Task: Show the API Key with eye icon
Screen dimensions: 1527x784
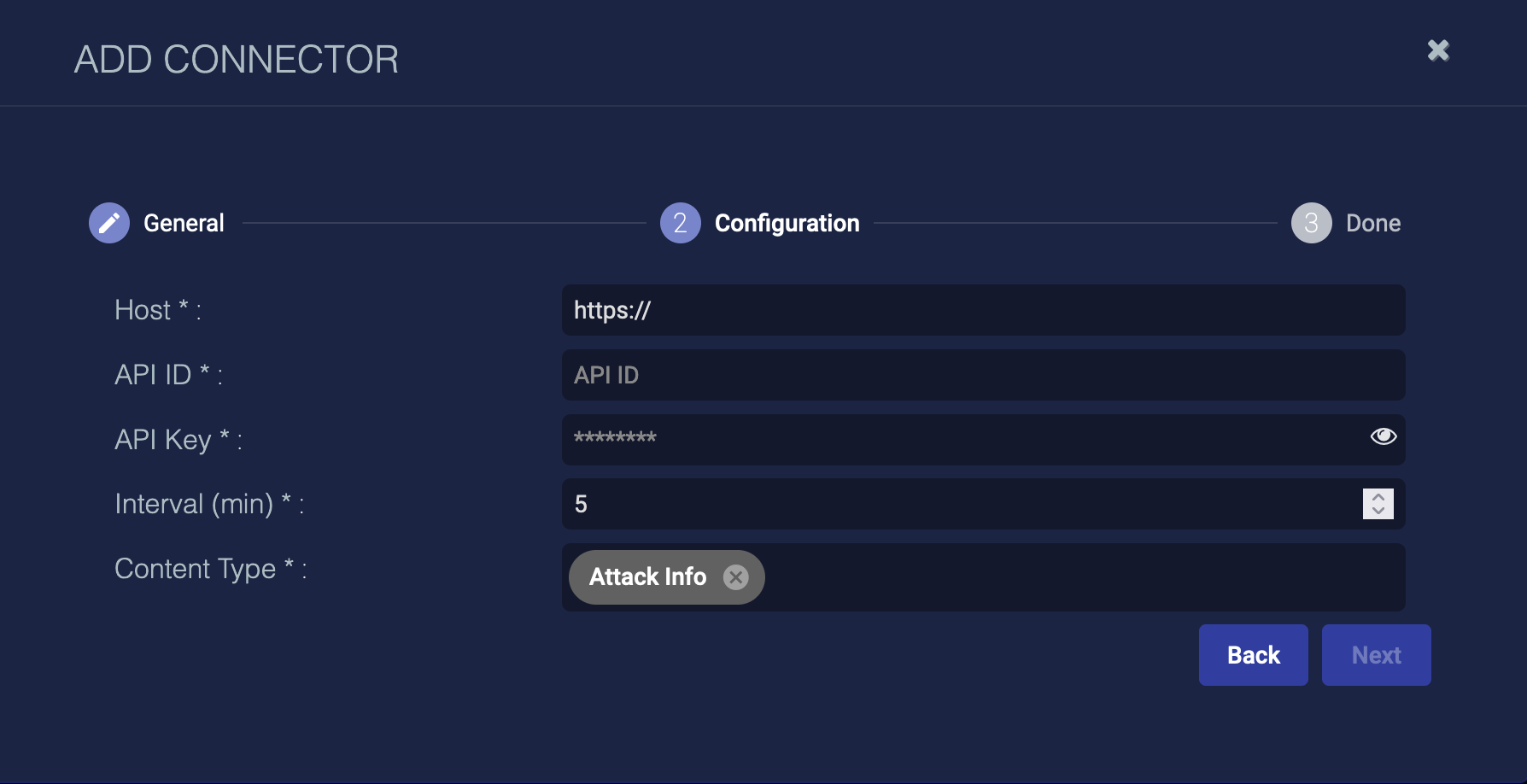Action: [1384, 436]
